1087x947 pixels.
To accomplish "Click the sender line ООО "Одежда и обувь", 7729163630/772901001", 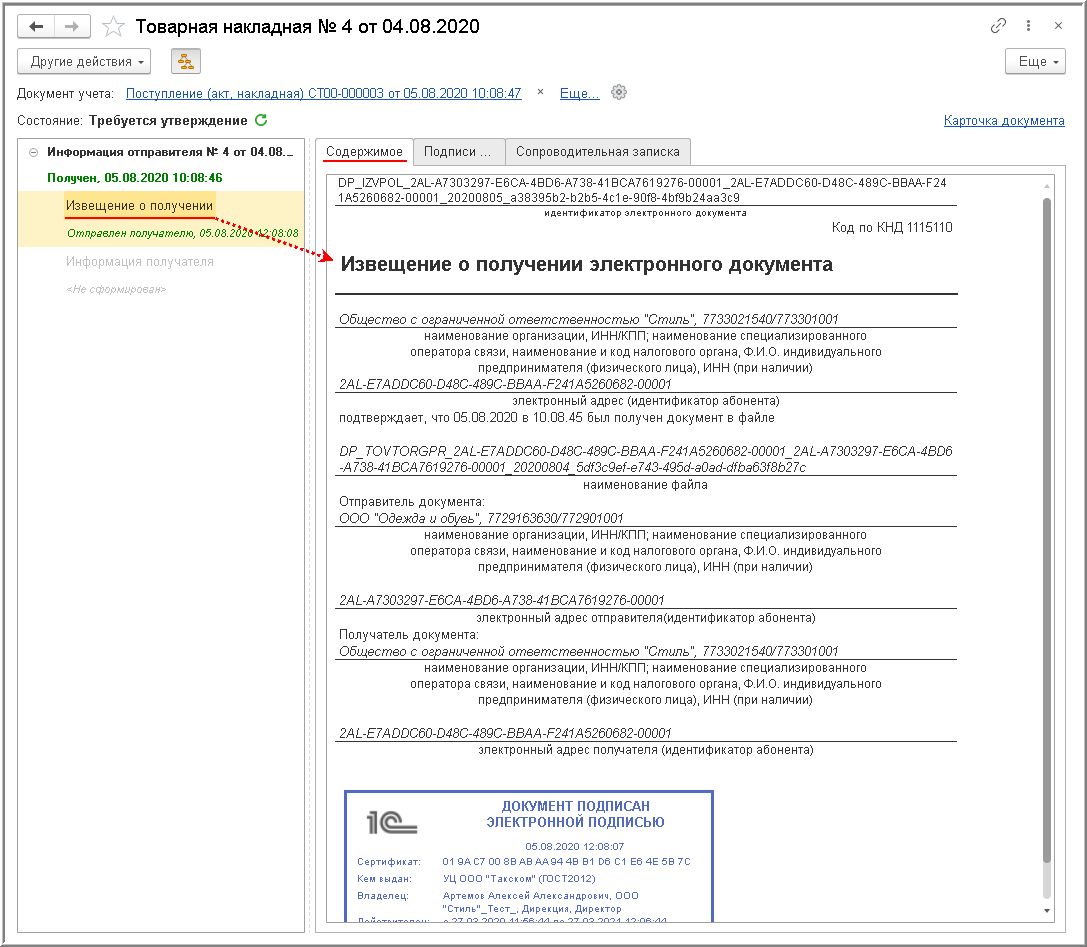I will point(480,518).
